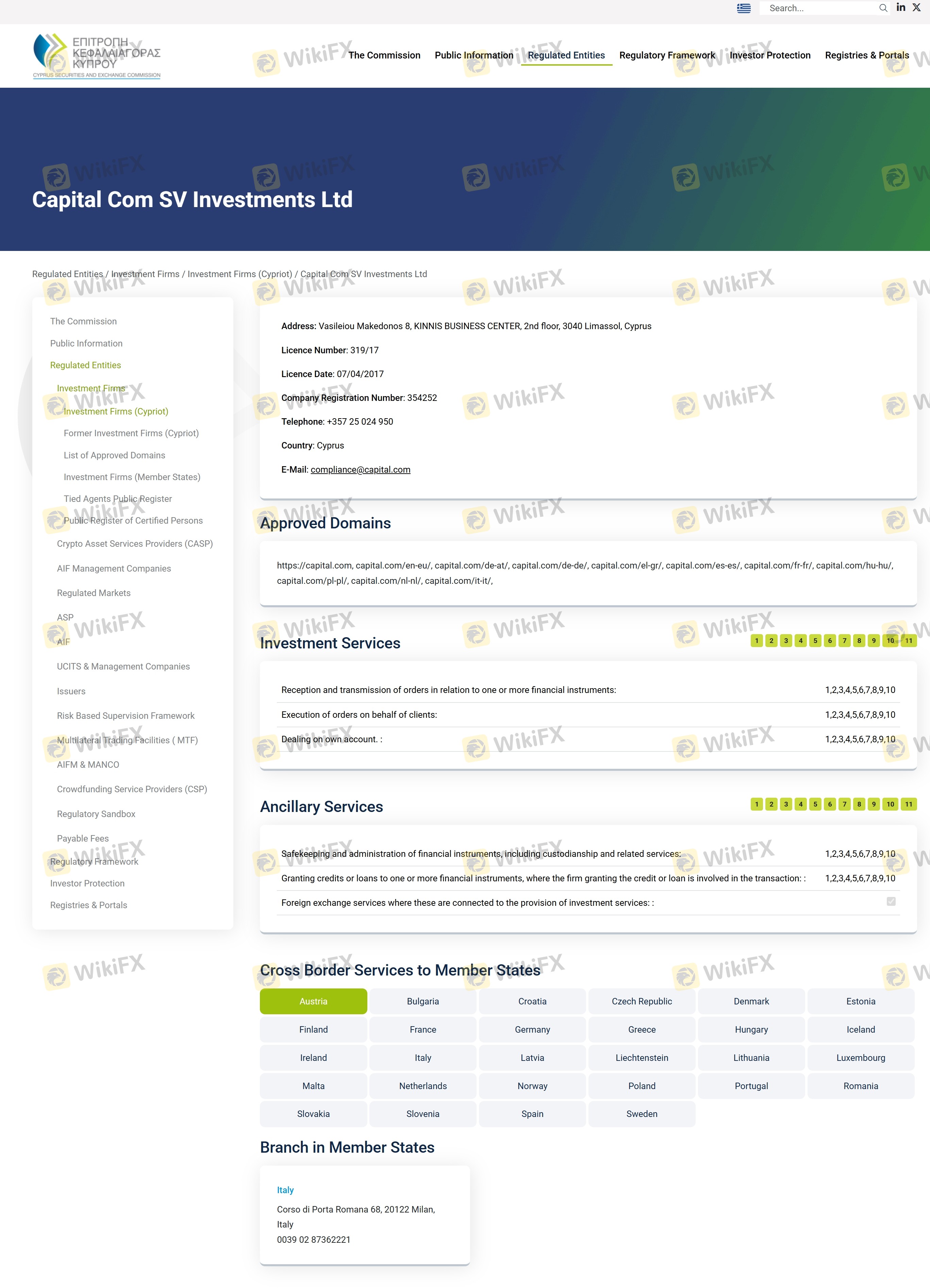Select the France member state tab
Viewport: 930px width, 1288px height.
pos(423,1030)
